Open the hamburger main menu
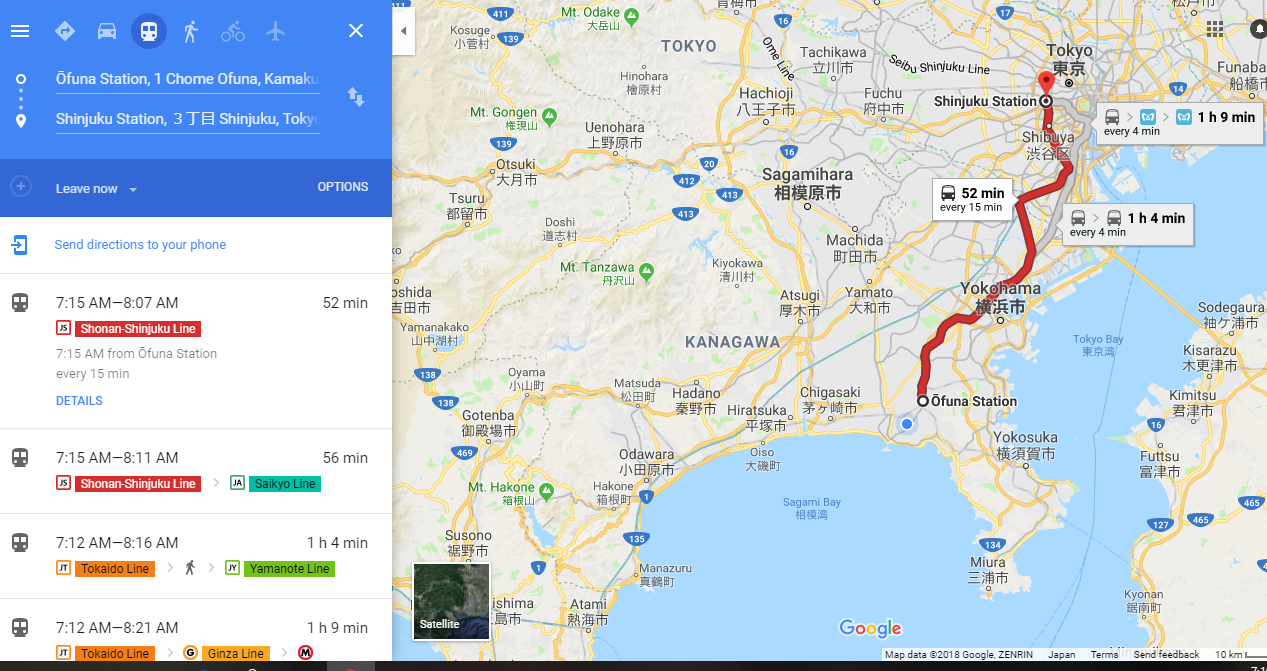The image size is (1267, 671). pos(20,31)
